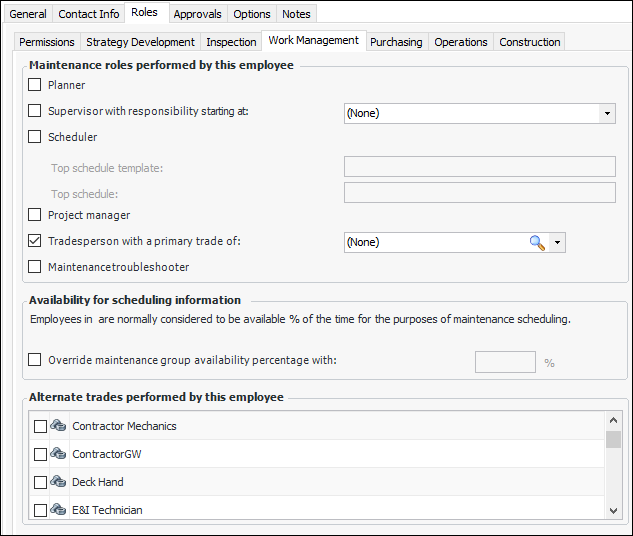Click the E&I Technician trade icon

[58, 510]
